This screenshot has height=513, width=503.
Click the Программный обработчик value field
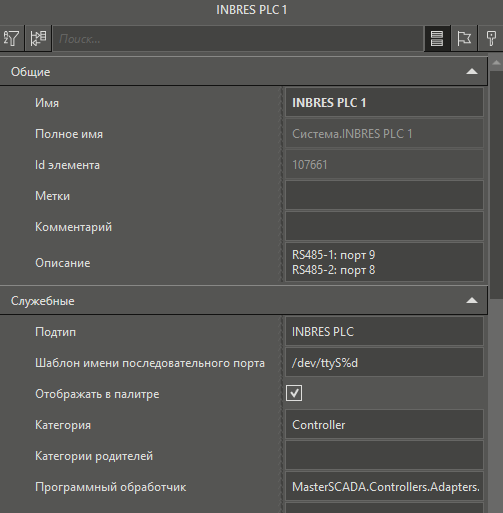click(x=384, y=487)
